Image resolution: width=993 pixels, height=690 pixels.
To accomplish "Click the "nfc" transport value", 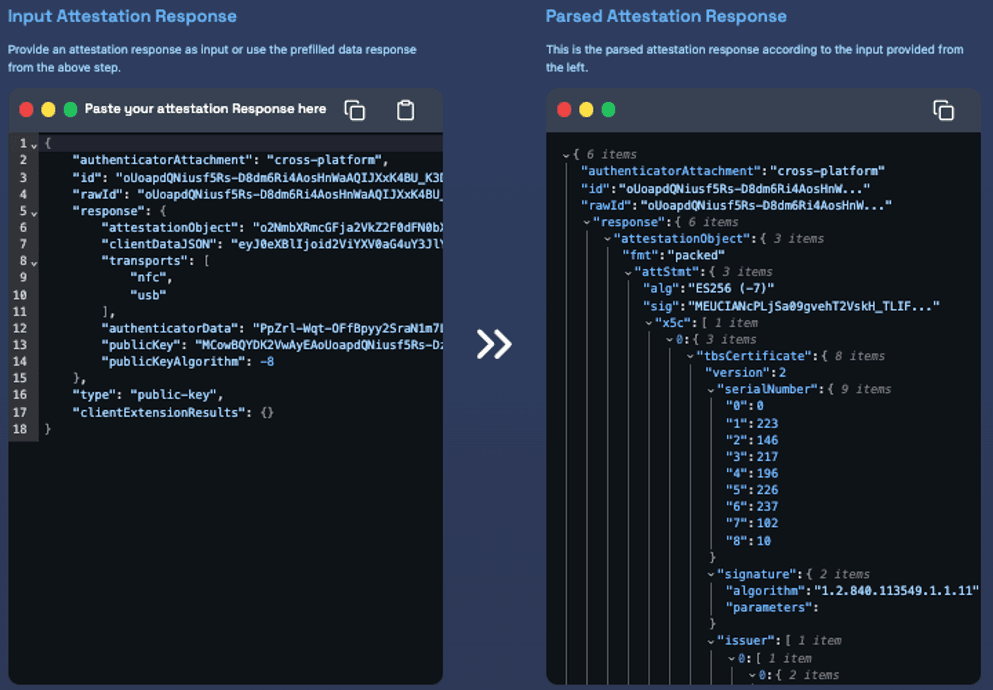I will click(149, 278).
